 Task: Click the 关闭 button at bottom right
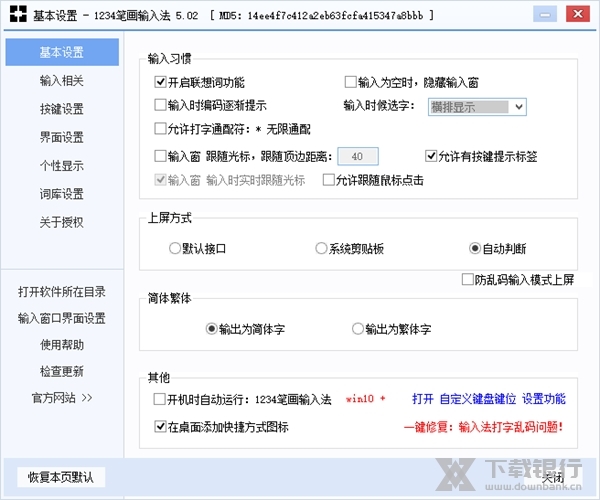click(x=553, y=477)
